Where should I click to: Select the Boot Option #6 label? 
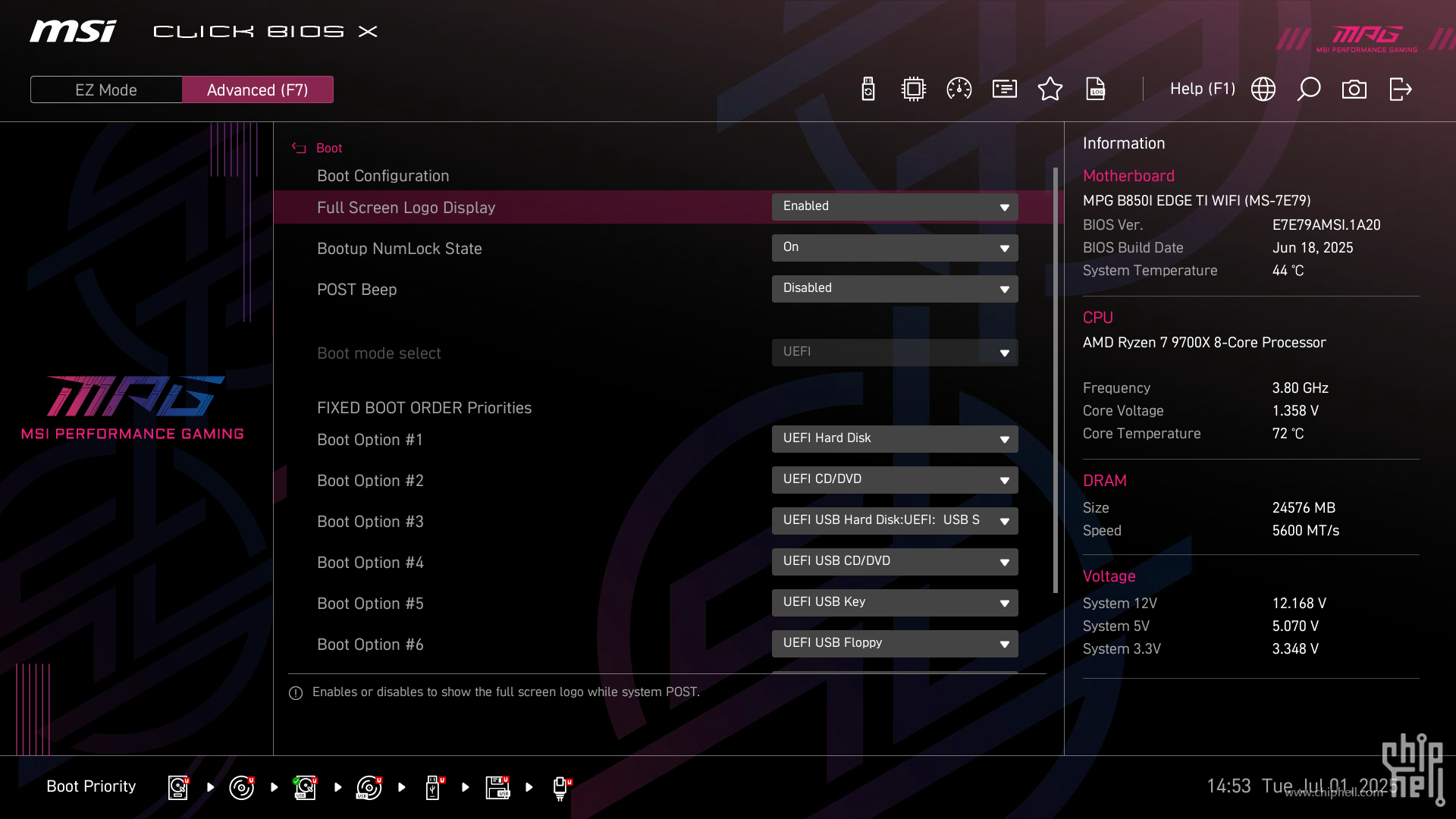pyautogui.click(x=370, y=645)
